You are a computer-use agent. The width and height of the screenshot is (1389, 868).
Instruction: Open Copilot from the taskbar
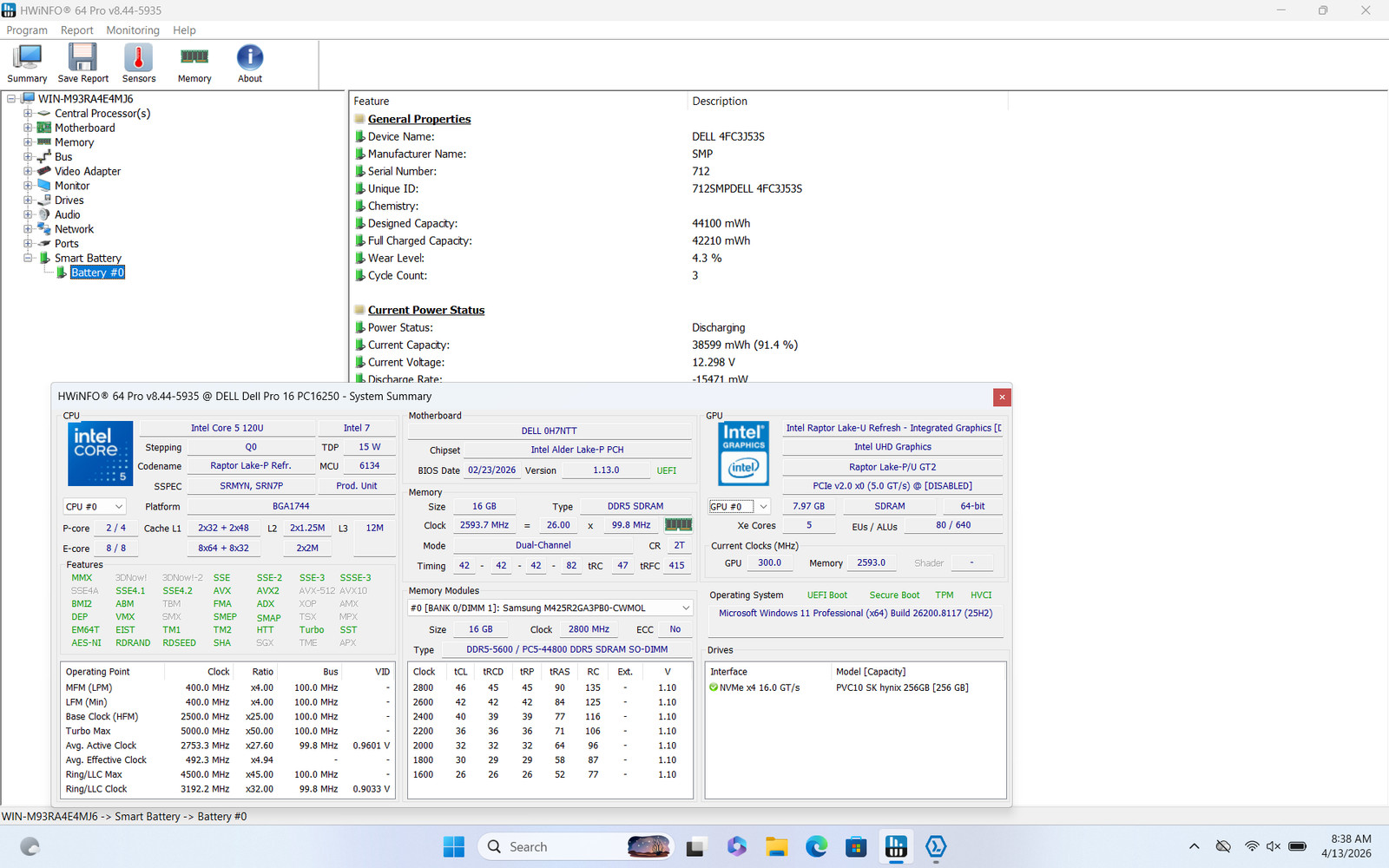(x=737, y=846)
